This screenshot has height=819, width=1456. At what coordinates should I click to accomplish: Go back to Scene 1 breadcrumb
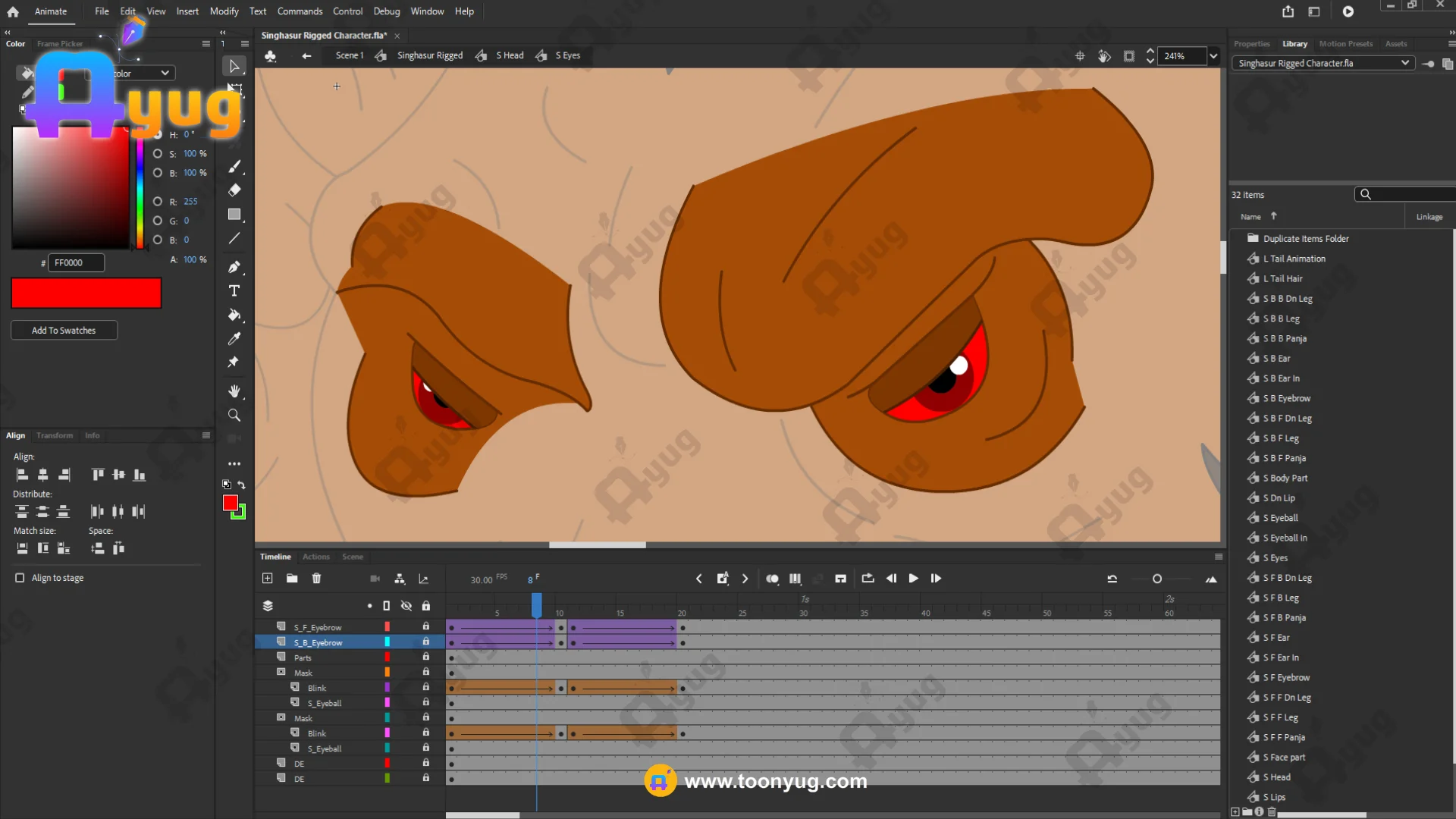349,55
